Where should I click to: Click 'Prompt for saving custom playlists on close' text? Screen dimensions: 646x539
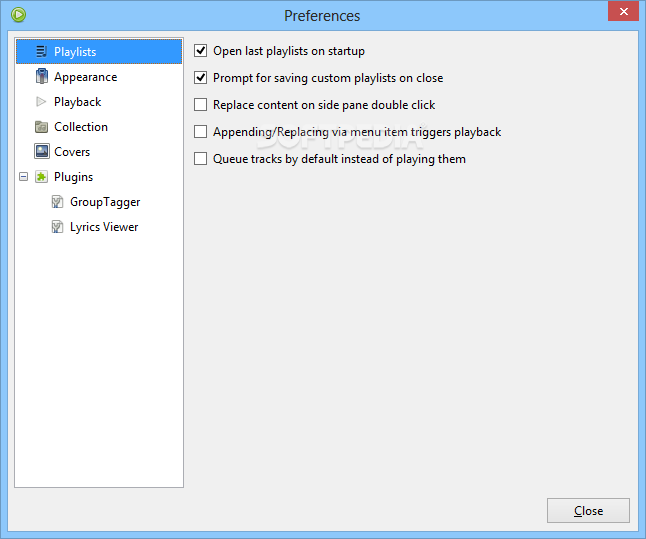tap(328, 78)
